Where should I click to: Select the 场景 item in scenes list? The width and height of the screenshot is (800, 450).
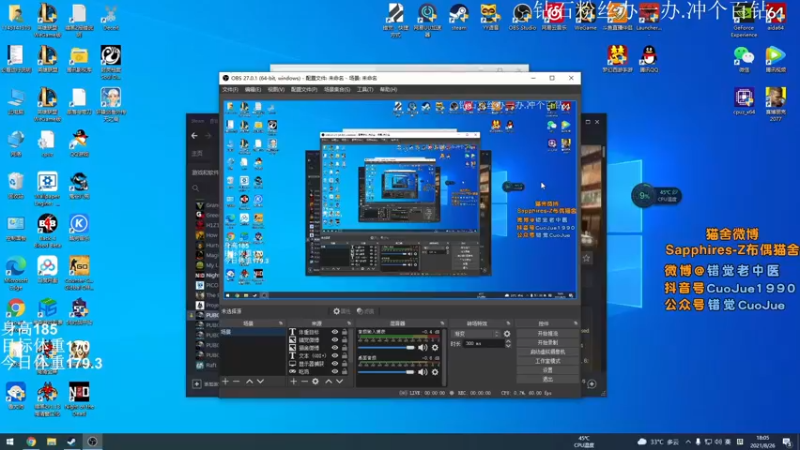click(253, 332)
